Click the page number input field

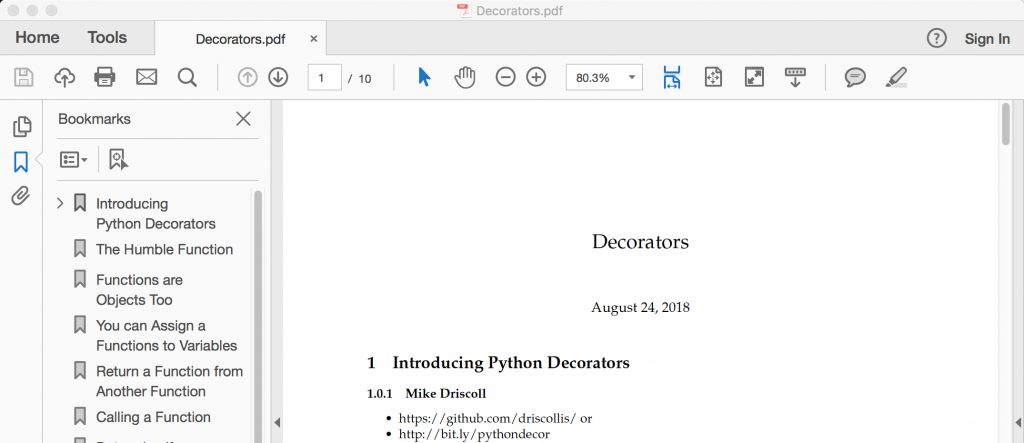[x=324, y=78]
